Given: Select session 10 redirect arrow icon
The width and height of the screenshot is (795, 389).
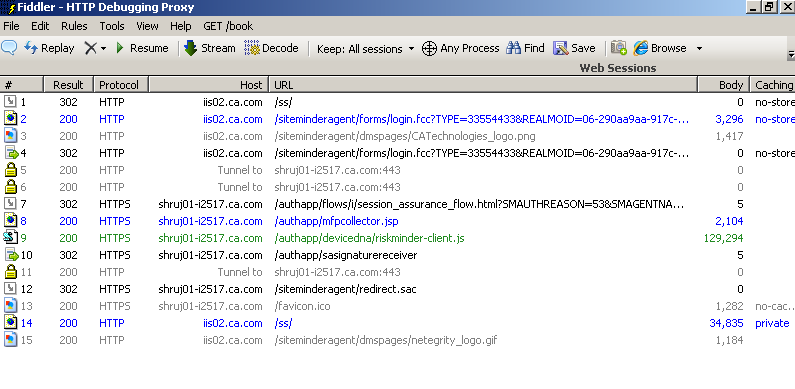Looking at the screenshot, I should point(11,255).
